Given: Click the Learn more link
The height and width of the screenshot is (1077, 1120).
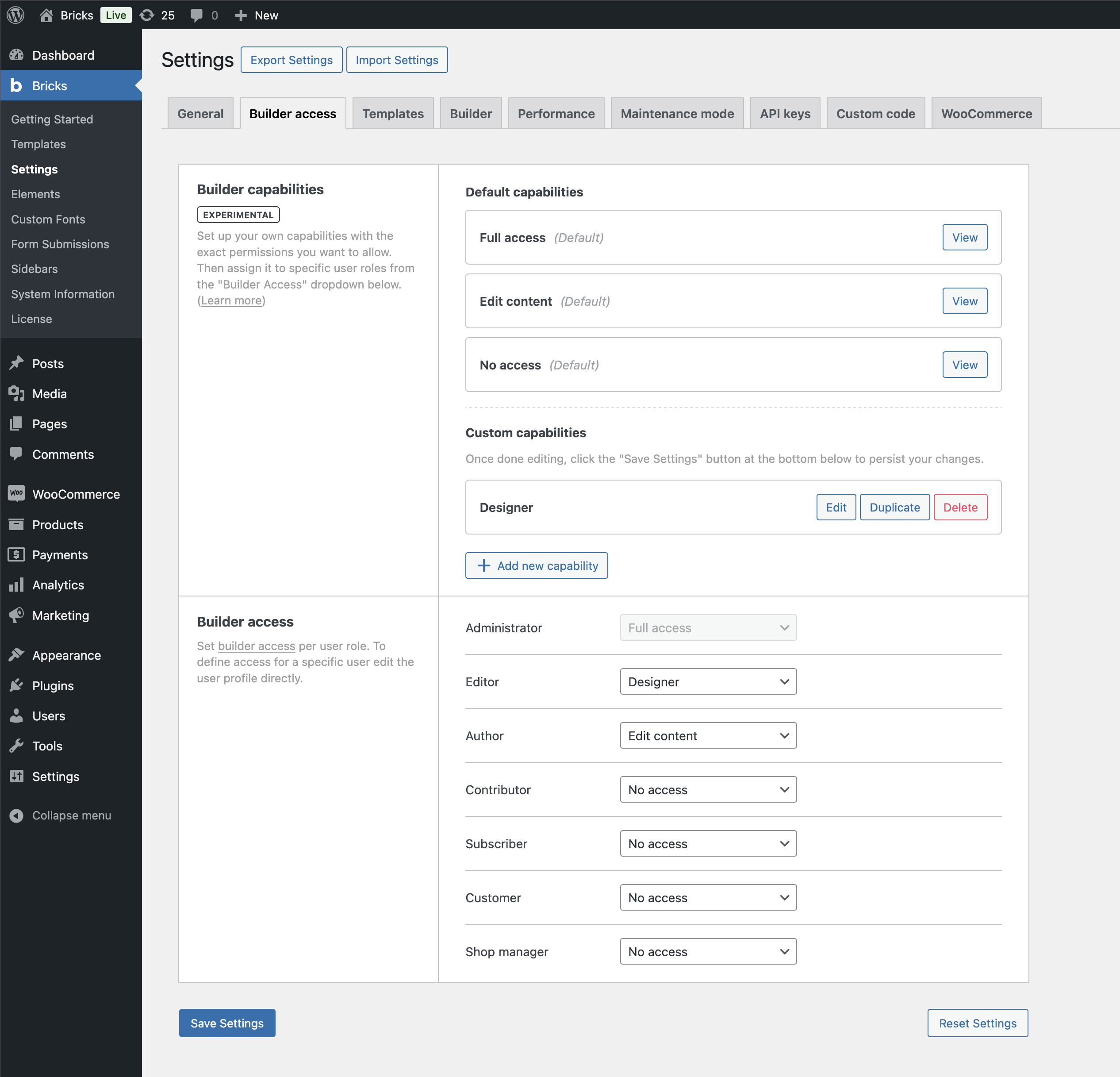Looking at the screenshot, I should click(x=231, y=301).
